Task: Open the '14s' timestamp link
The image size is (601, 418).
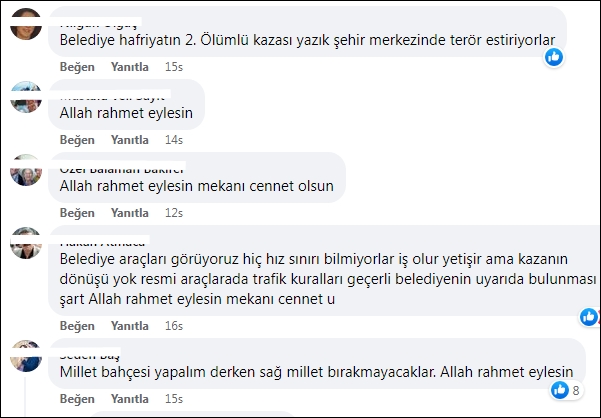Action: (174, 140)
